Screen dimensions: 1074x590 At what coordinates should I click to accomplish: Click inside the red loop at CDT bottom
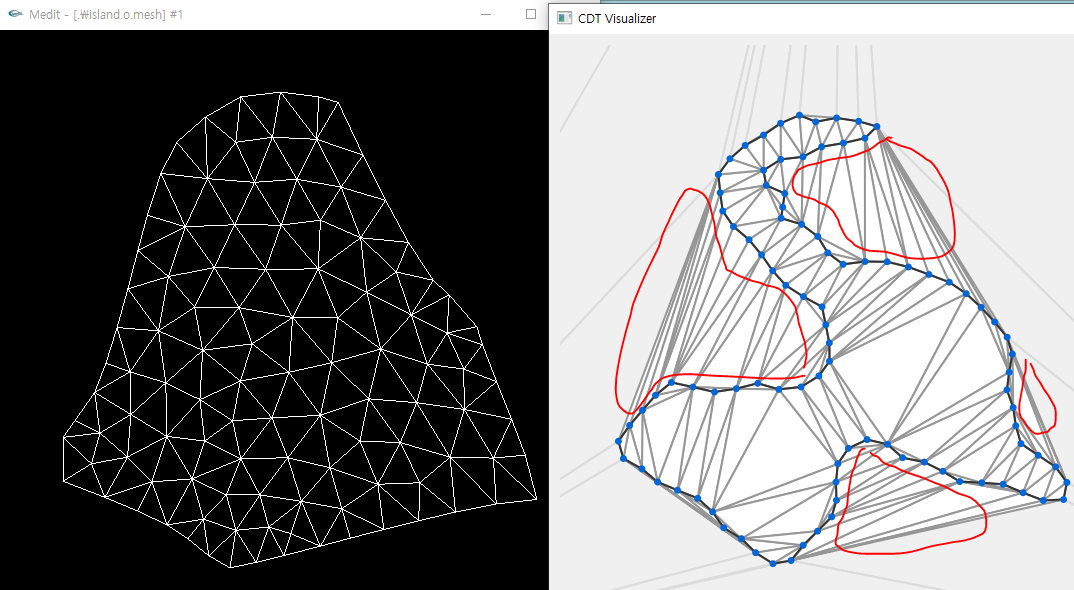pos(900,510)
